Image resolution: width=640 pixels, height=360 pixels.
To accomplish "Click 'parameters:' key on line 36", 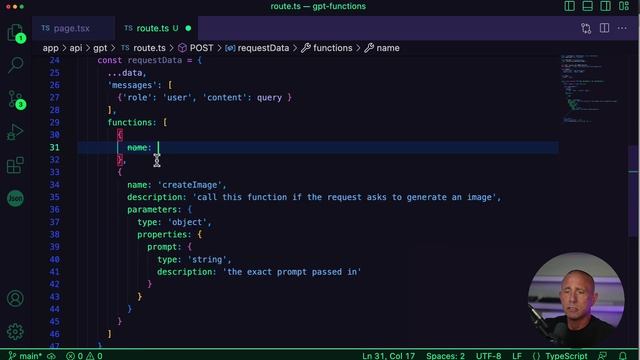I will point(154,209).
